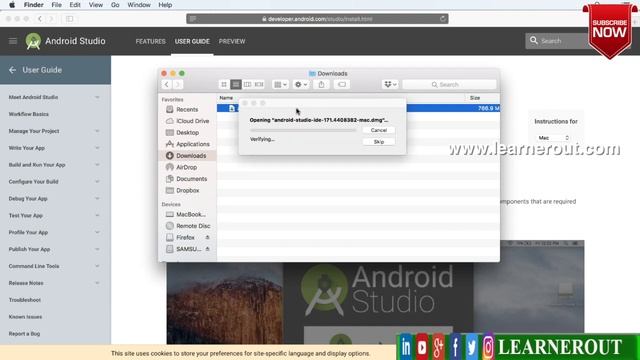Switch Finder to list view
This screenshot has height=360, width=640.
(x=236, y=84)
